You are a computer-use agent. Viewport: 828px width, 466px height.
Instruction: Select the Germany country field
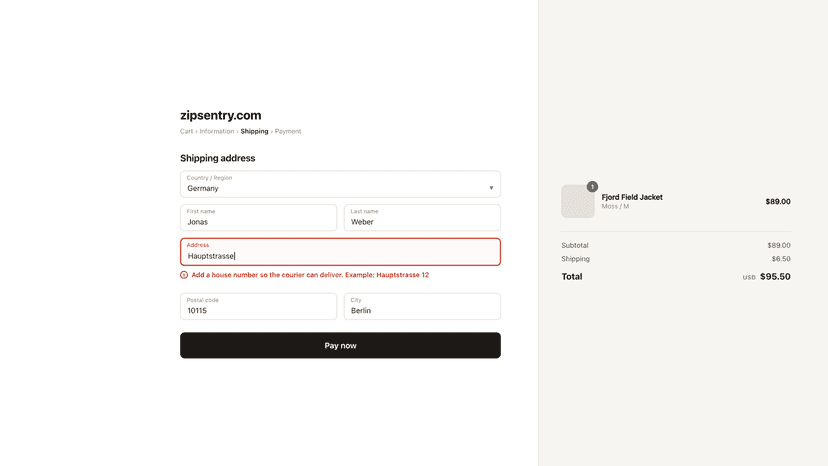coord(340,184)
